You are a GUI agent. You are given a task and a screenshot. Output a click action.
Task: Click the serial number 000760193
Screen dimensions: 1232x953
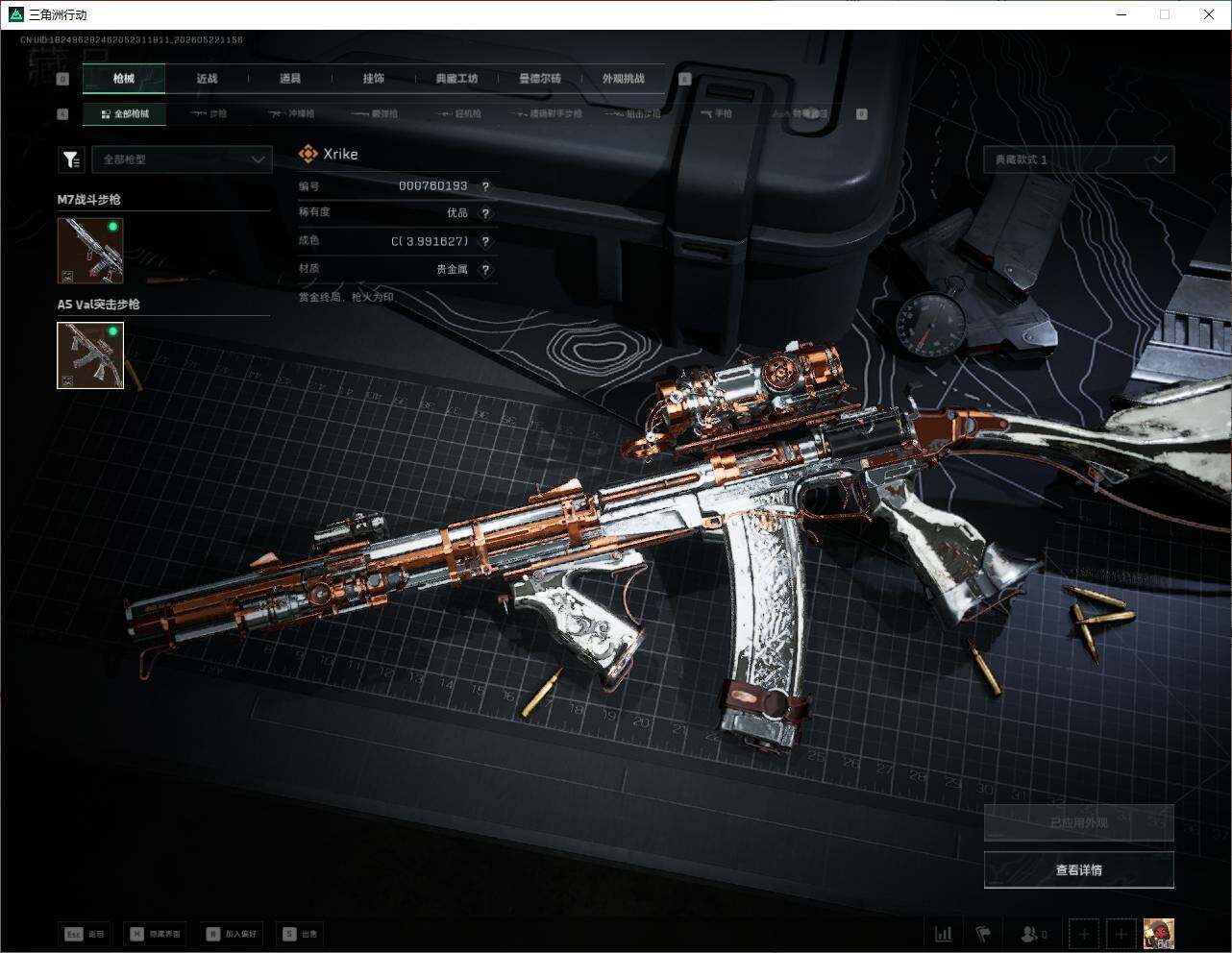(x=433, y=186)
